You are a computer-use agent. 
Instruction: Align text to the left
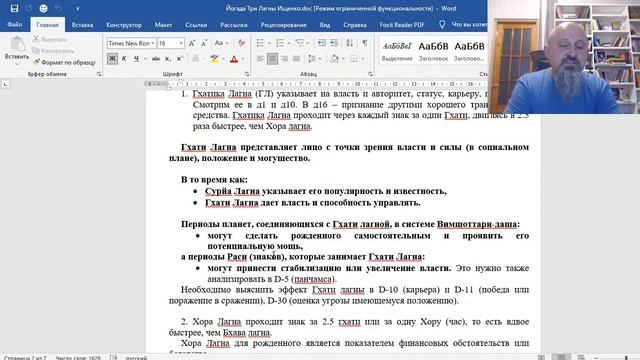tap(260, 59)
